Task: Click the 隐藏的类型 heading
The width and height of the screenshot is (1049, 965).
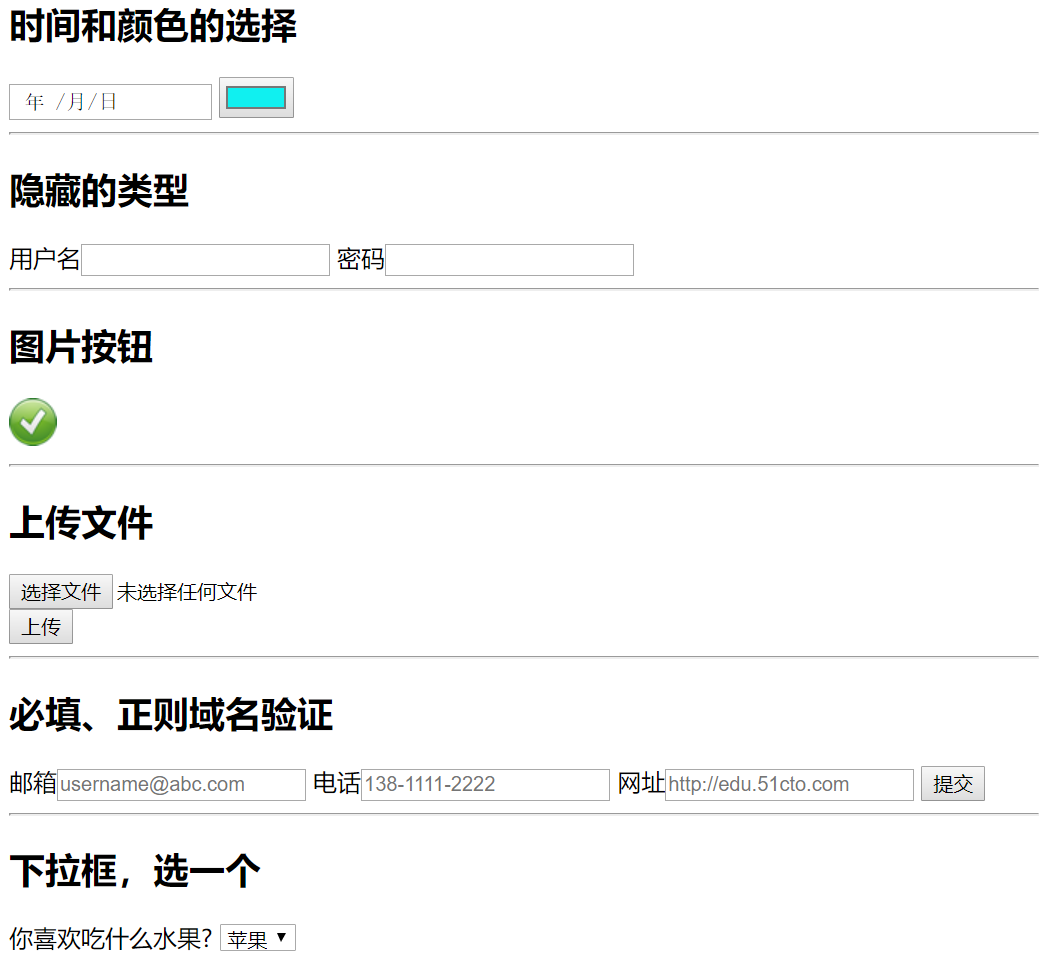Action: pyautogui.click(x=99, y=191)
